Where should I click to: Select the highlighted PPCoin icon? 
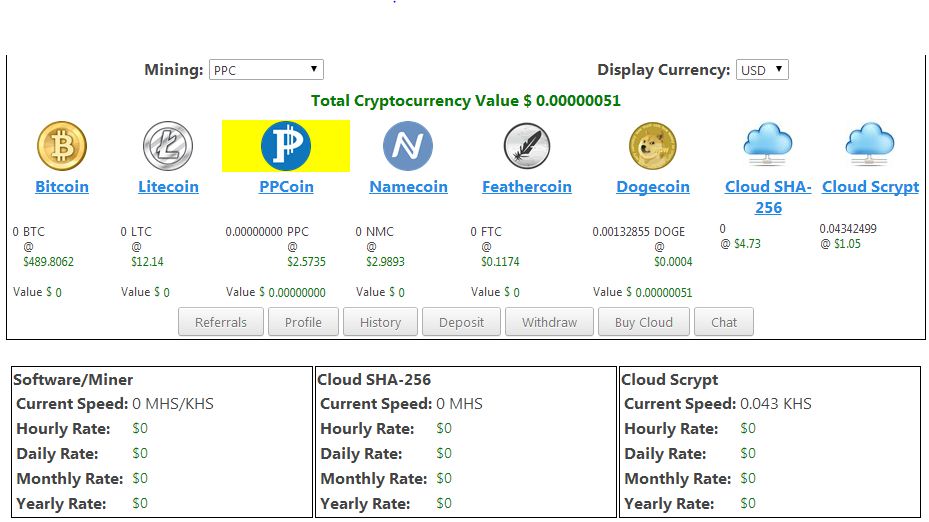click(286, 146)
